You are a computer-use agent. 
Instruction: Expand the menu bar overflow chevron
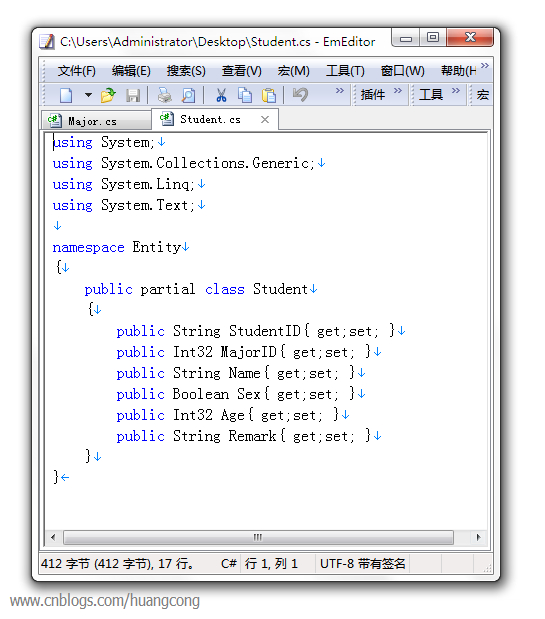coord(485,66)
